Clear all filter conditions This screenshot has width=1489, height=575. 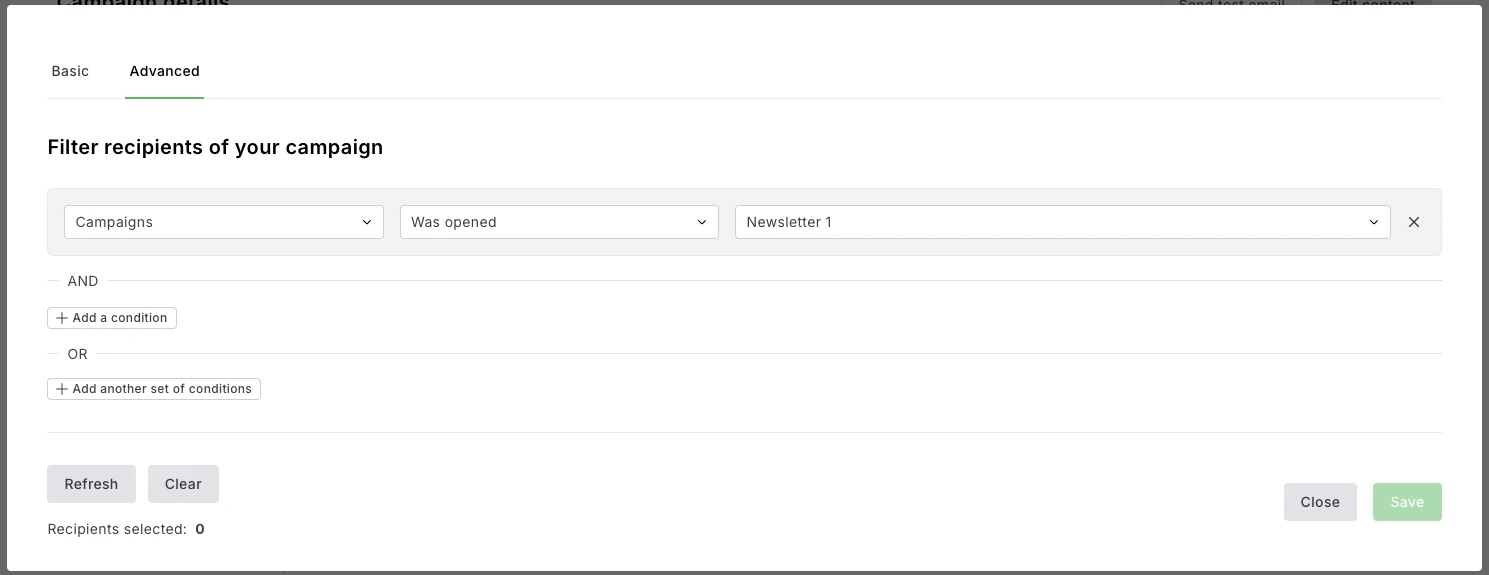[x=183, y=484]
